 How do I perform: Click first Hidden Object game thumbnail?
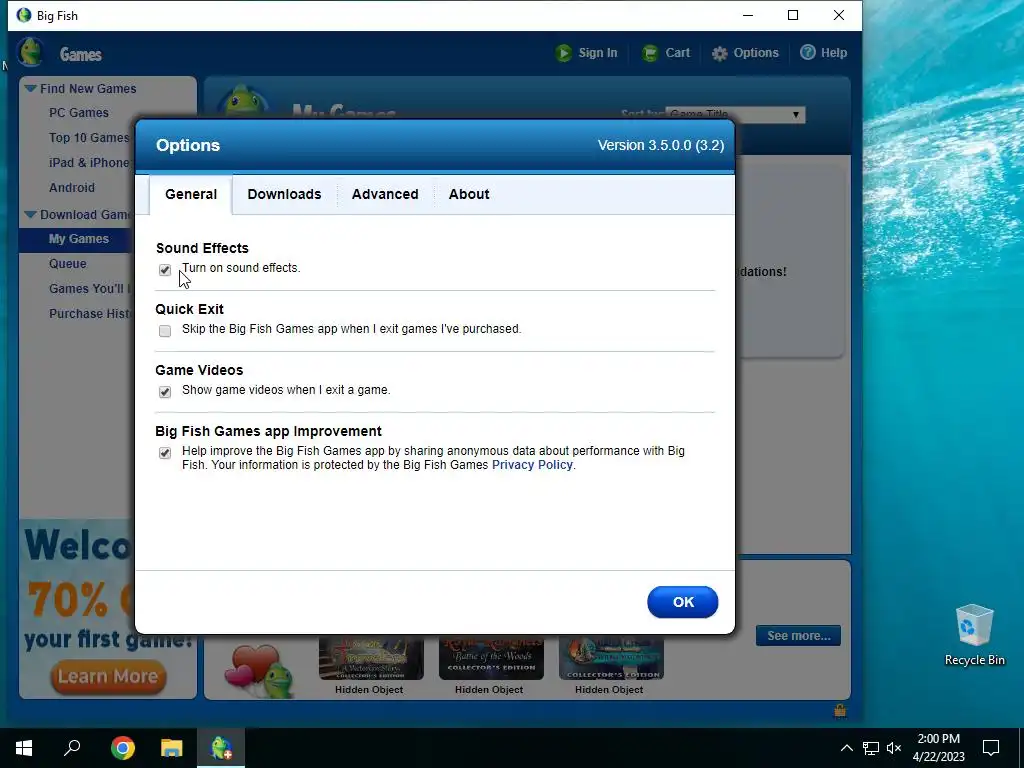pos(370,659)
